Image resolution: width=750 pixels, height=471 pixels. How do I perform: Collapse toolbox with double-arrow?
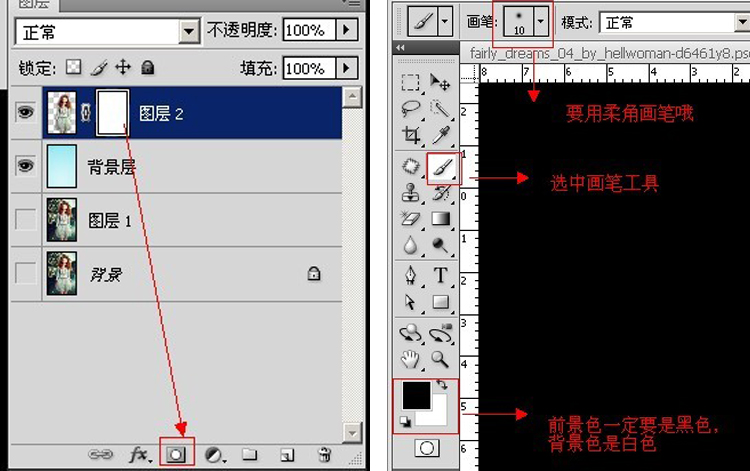pos(400,47)
